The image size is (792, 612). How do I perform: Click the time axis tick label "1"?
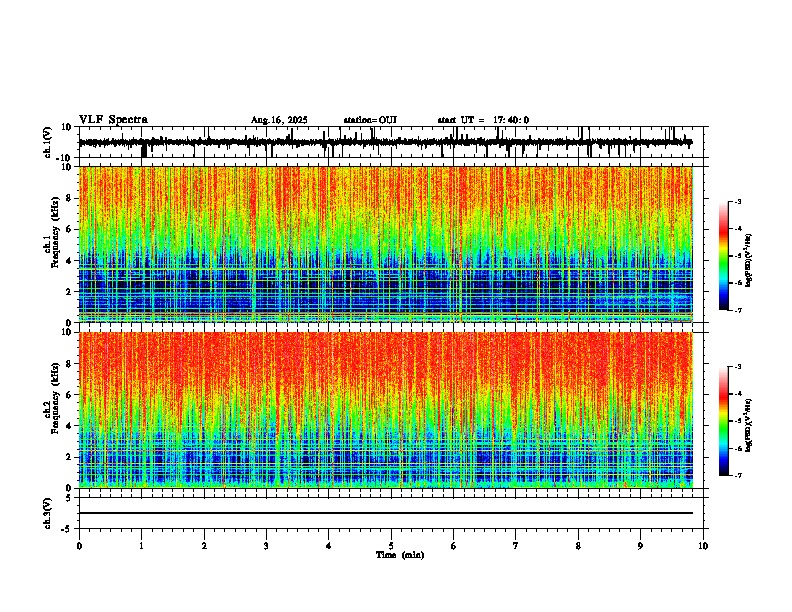coord(141,546)
